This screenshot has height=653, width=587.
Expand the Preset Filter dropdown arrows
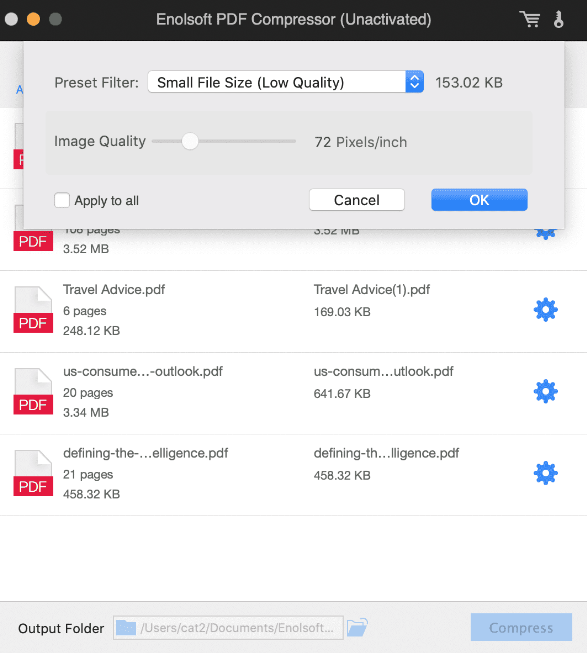[x=414, y=82]
